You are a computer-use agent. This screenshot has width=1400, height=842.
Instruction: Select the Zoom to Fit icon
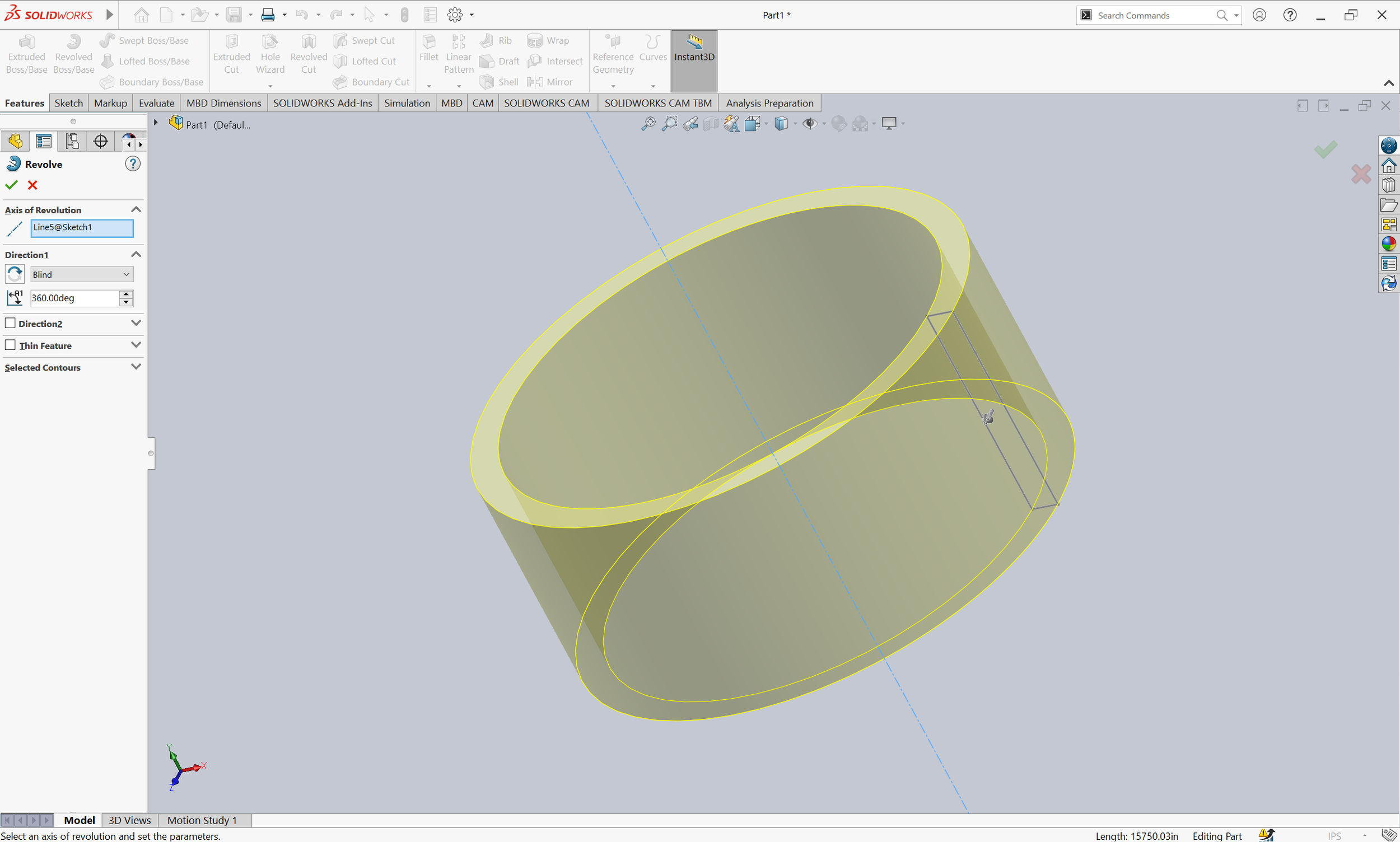pyautogui.click(x=648, y=123)
